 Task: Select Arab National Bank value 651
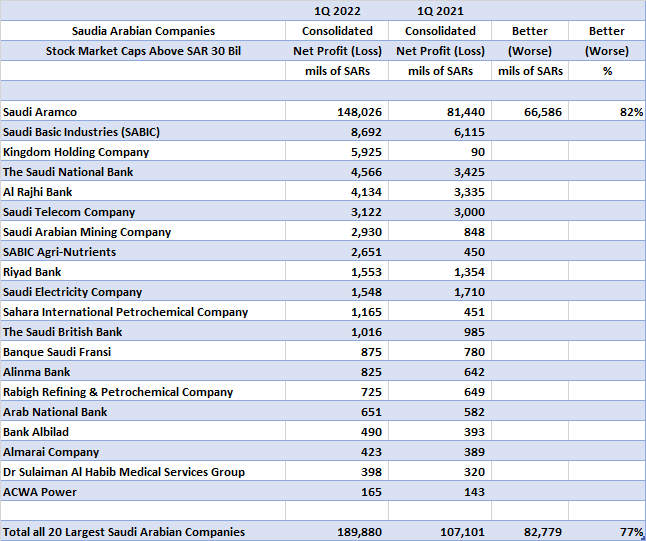click(337, 411)
